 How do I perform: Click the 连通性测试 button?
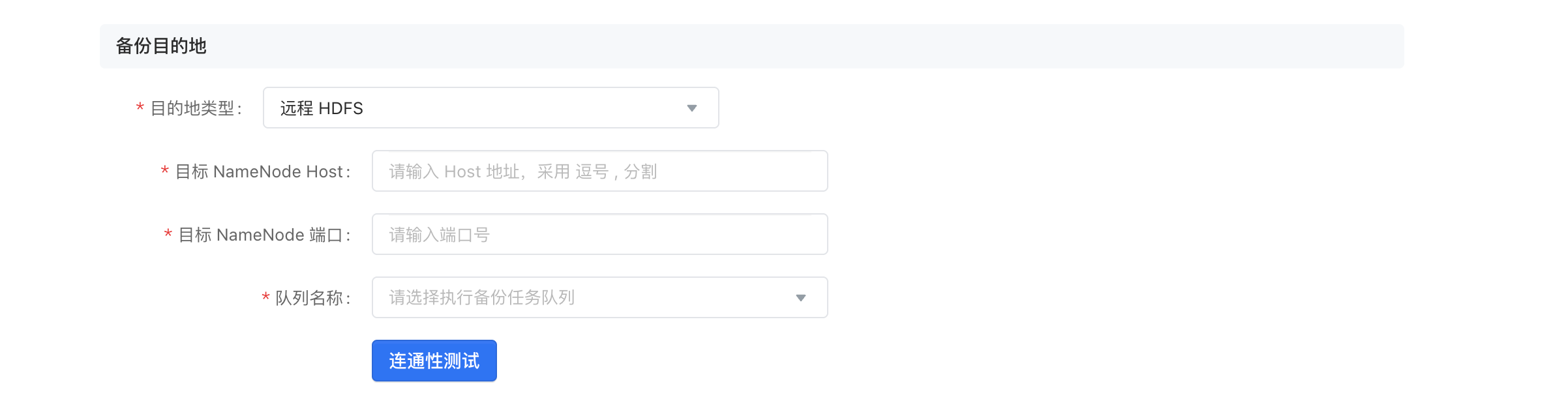[434, 361]
